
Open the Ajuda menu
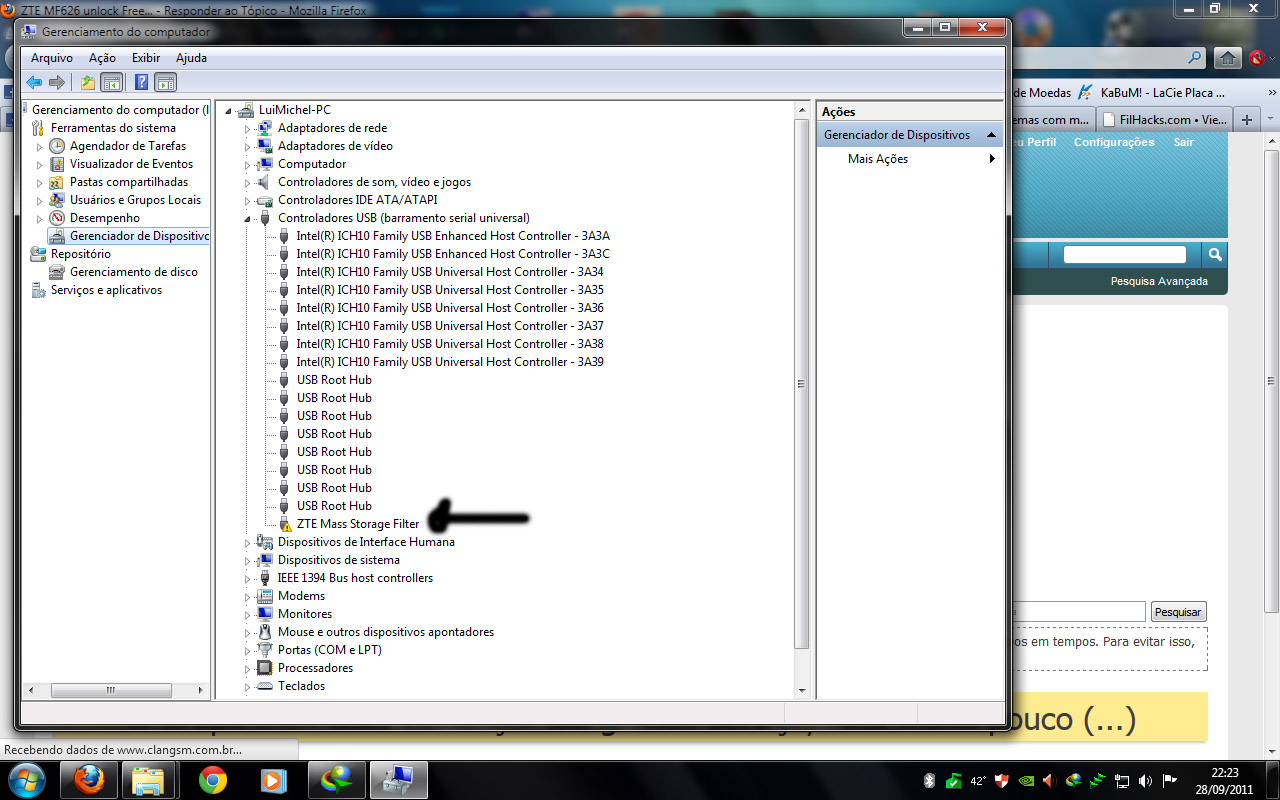coord(191,58)
